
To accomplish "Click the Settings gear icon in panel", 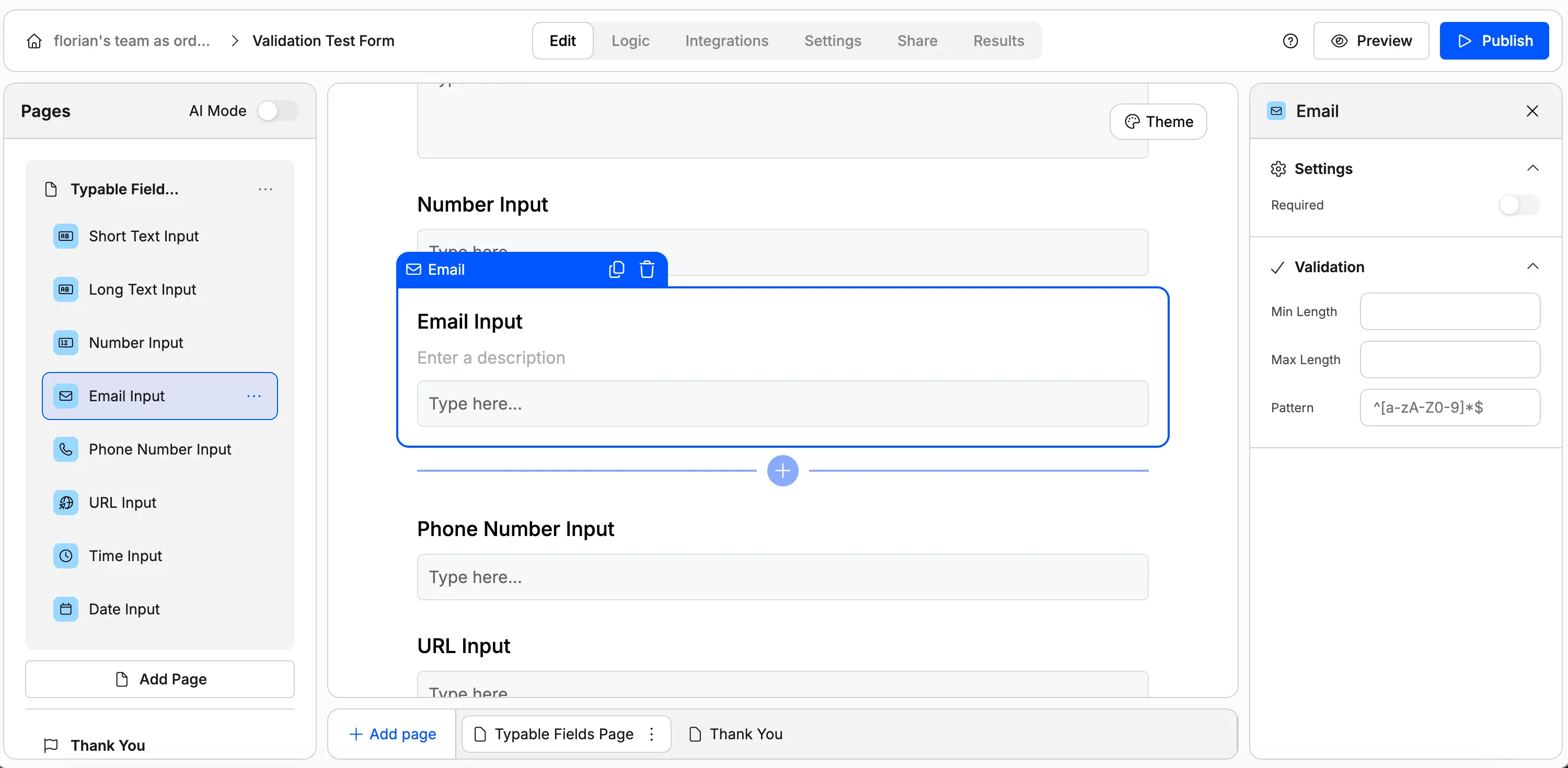I will click(x=1278, y=169).
